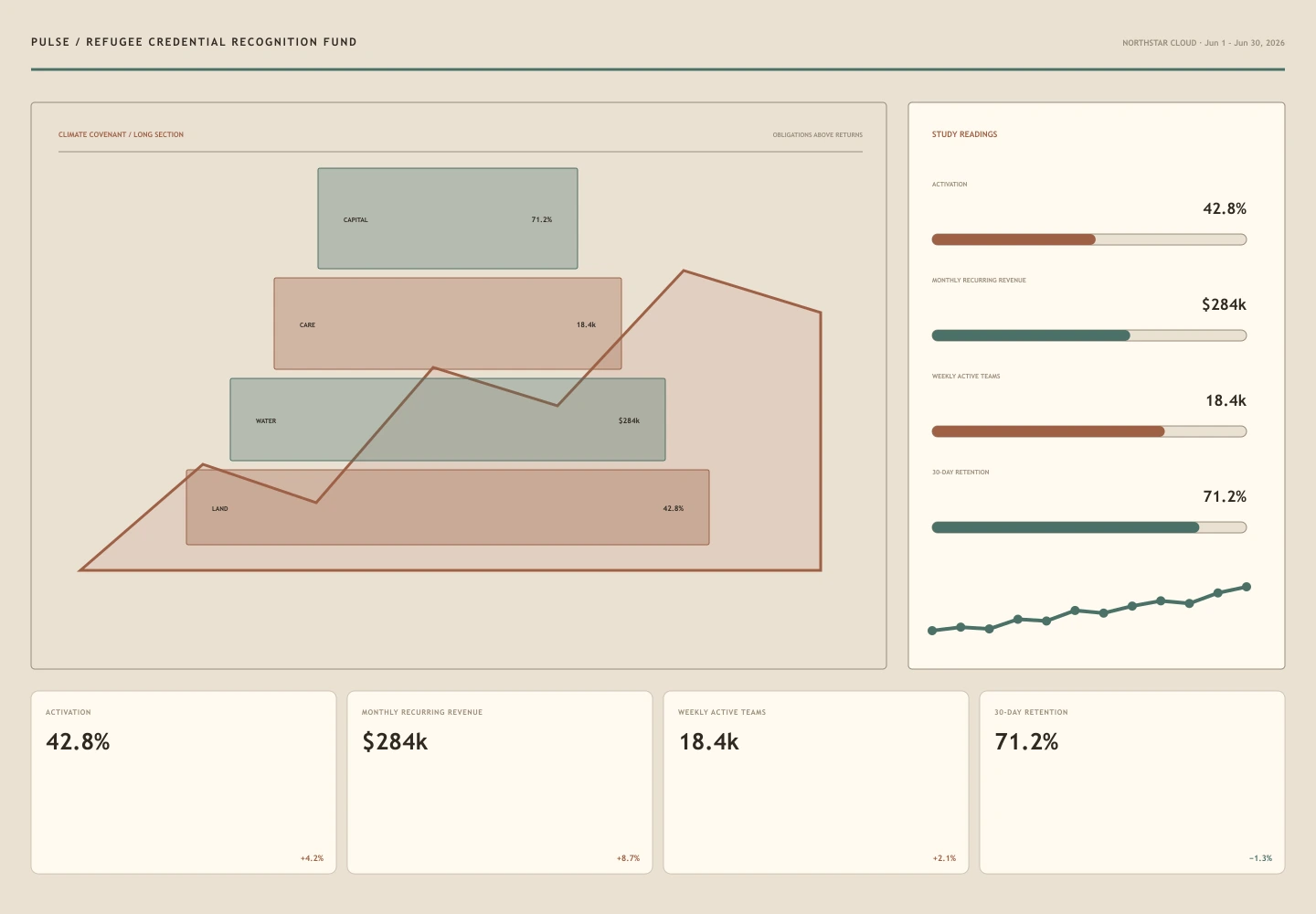Click '30-DAY RETENTION' label in Study Readings
This screenshot has height=914, width=1316.
(x=960, y=473)
